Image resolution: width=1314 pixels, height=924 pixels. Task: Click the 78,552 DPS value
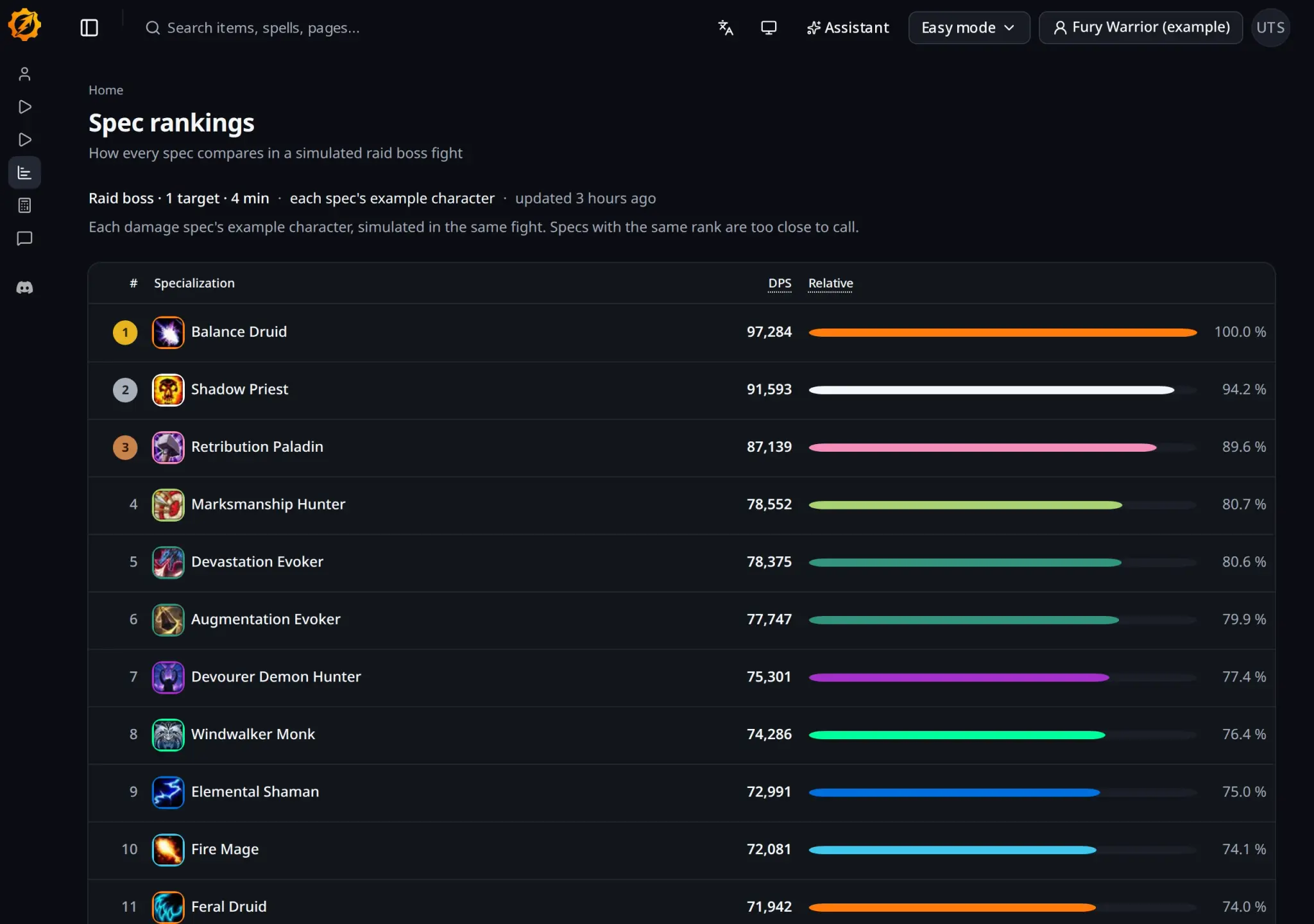pos(769,504)
